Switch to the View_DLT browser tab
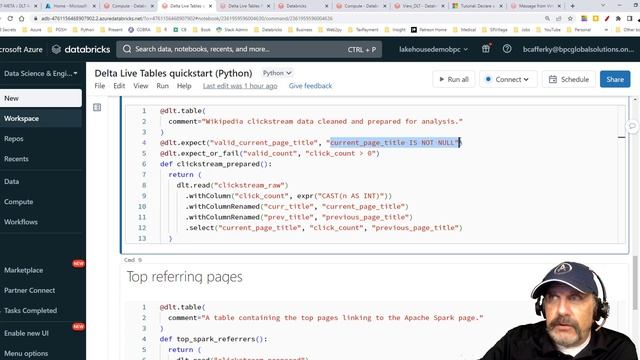Image resolution: width=640 pixels, height=360 pixels. (419, 6)
